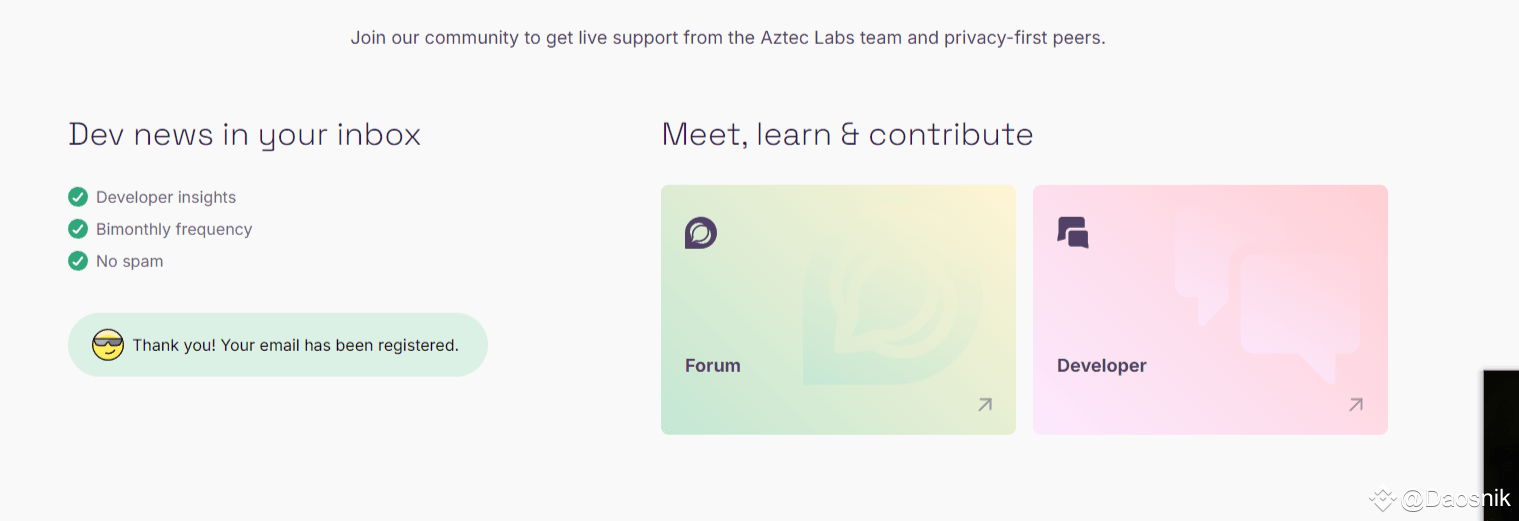Image resolution: width=1519 pixels, height=521 pixels.
Task: Click the sunglasses emoji in the confirmation banner
Action: (108, 345)
